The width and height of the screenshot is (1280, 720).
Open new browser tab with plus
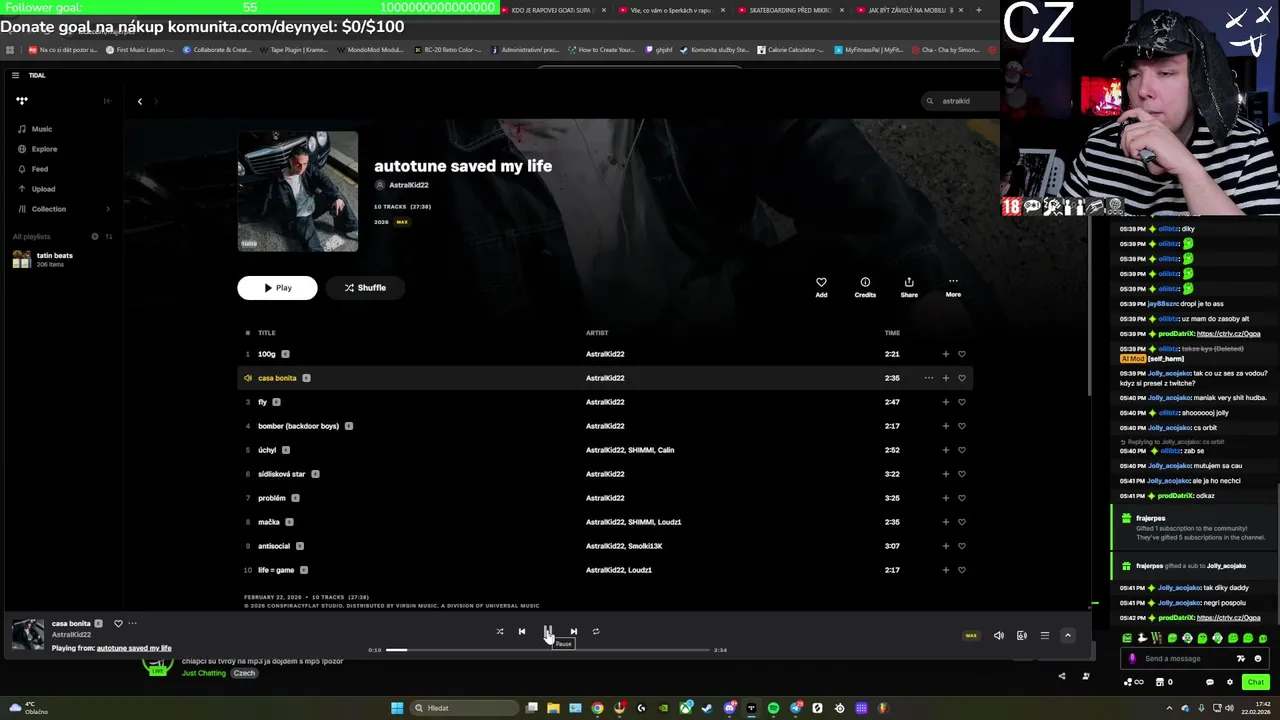tap(978, 10)
